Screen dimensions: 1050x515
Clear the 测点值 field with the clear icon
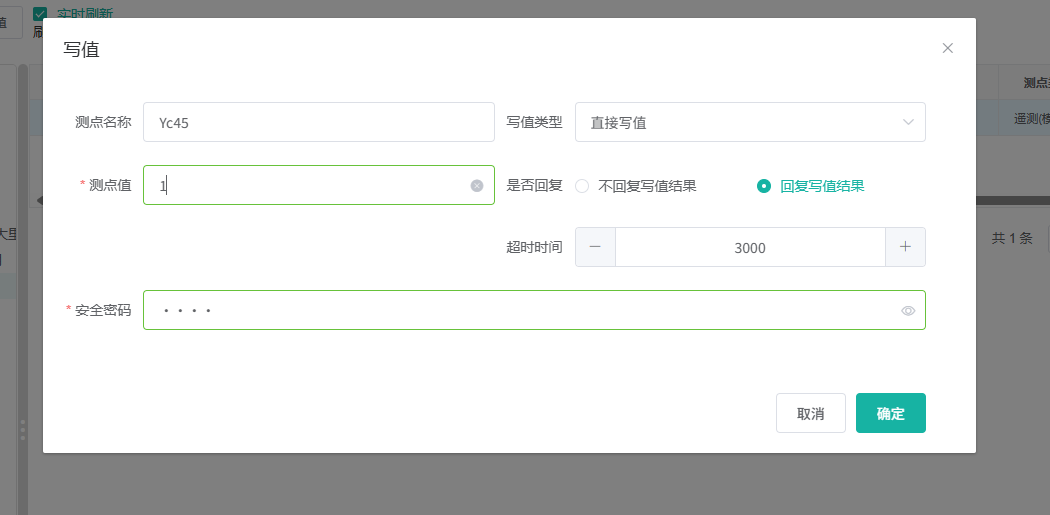click(477, 185)
